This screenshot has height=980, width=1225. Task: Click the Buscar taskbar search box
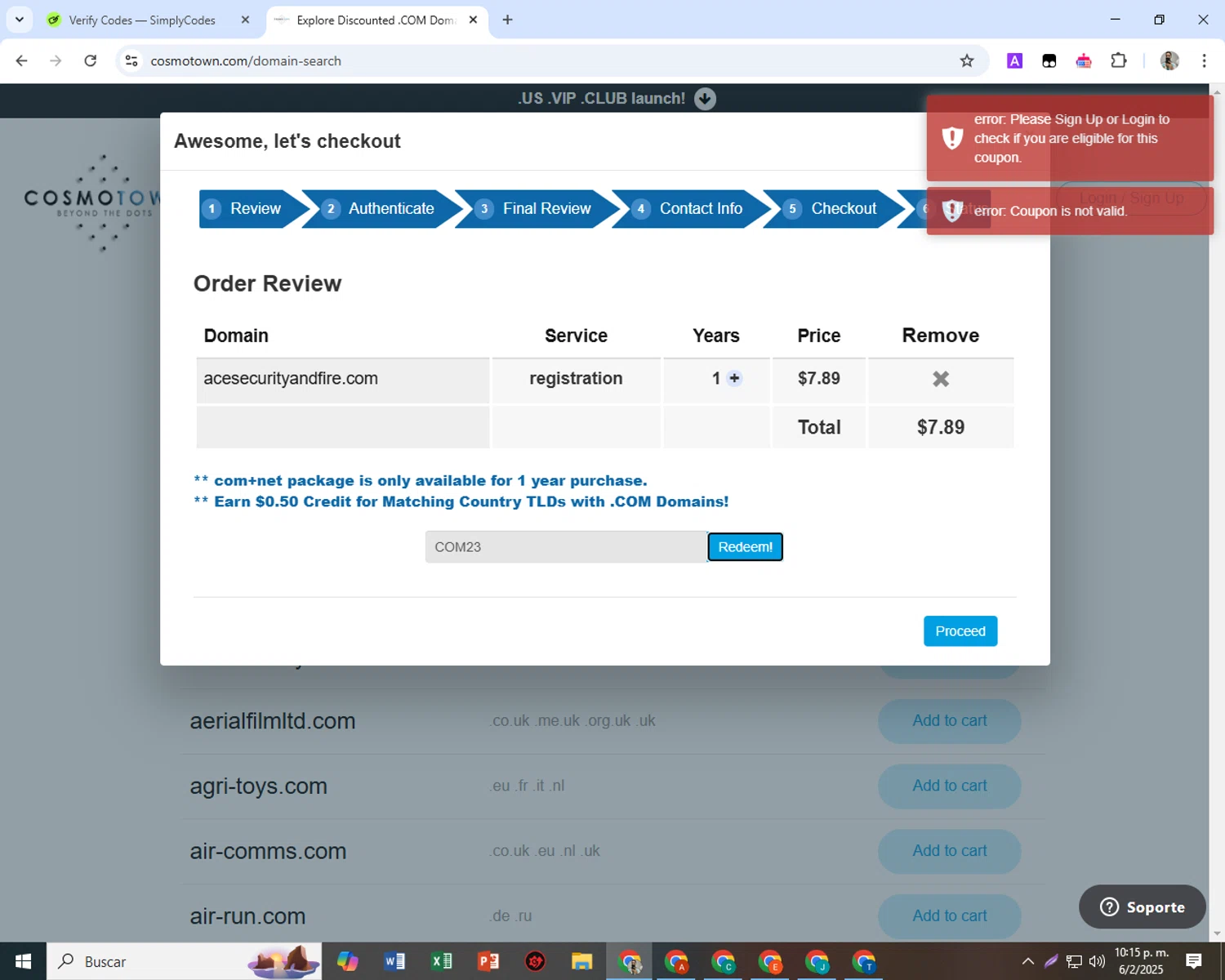click(184, 961)
